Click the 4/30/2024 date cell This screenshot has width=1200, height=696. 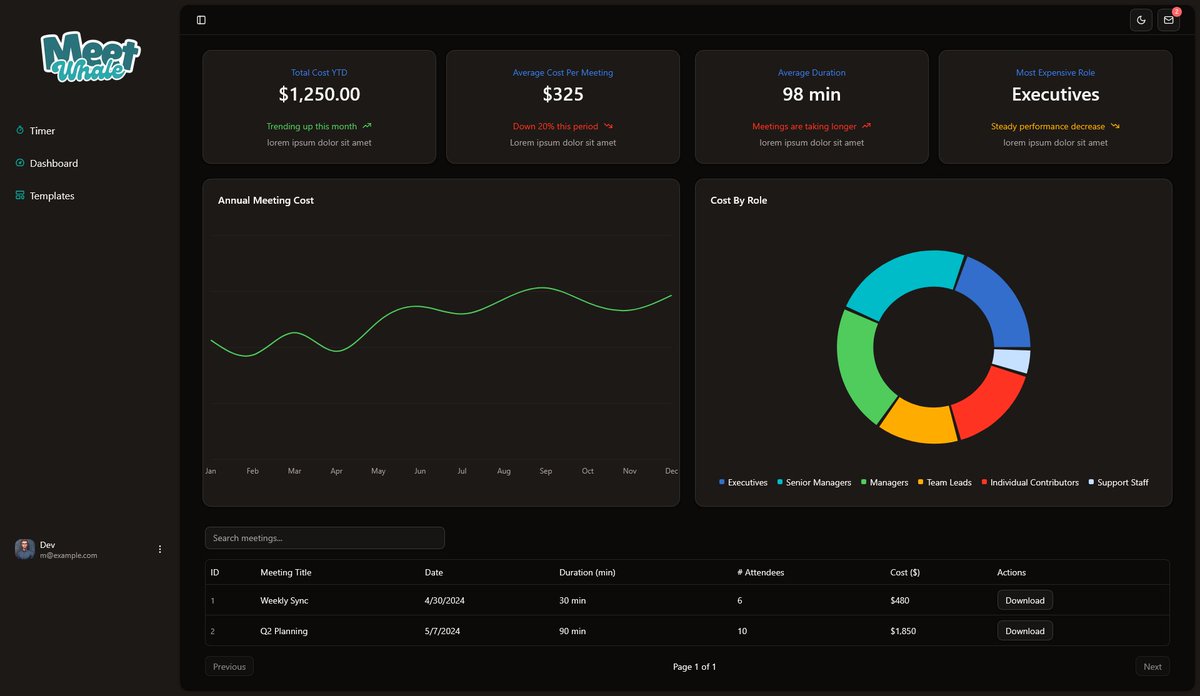(x=446, y=601)
